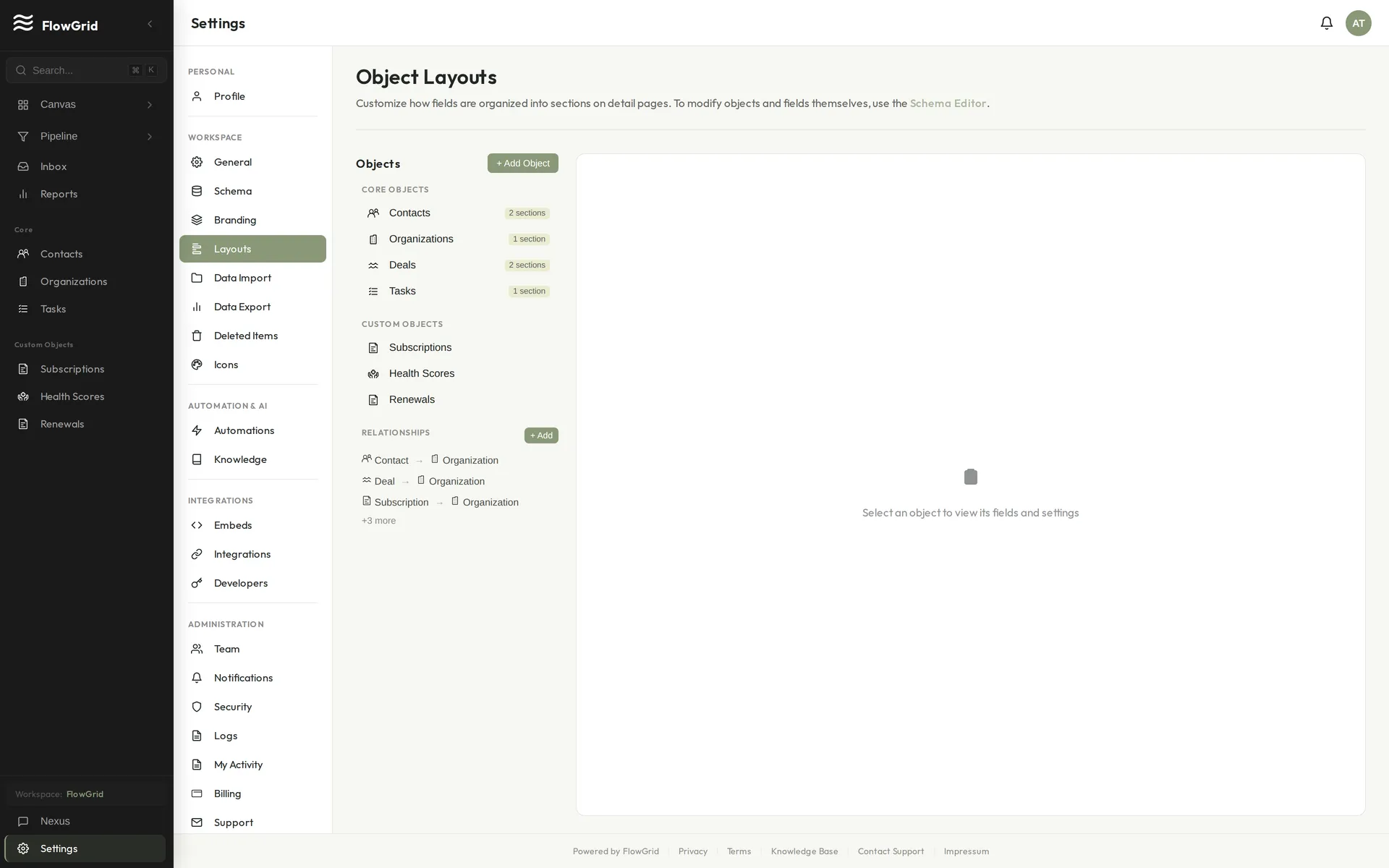Open Profile settings page
This screenshot has width=1389, height=868.
click(252, 96)
